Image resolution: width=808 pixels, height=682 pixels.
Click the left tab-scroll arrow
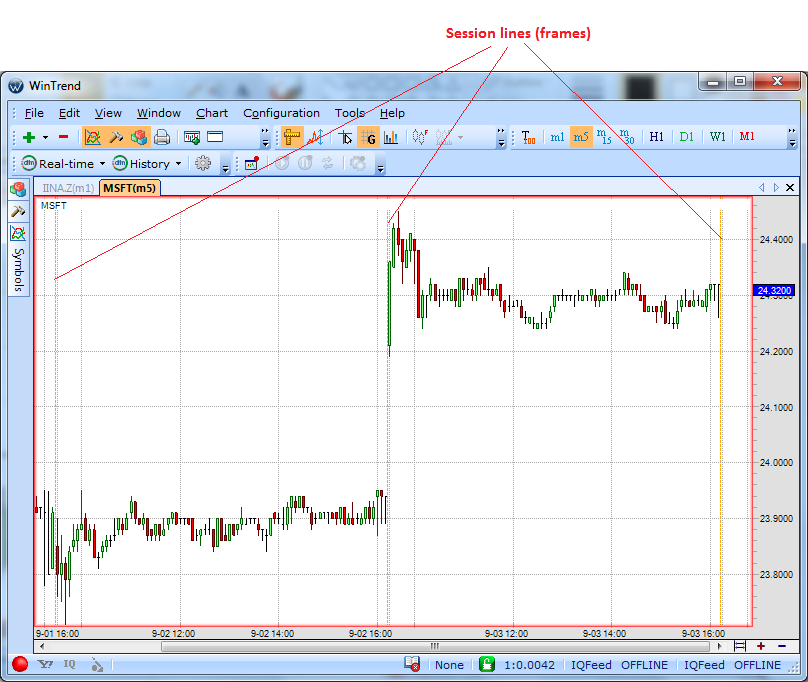(762, 188)
